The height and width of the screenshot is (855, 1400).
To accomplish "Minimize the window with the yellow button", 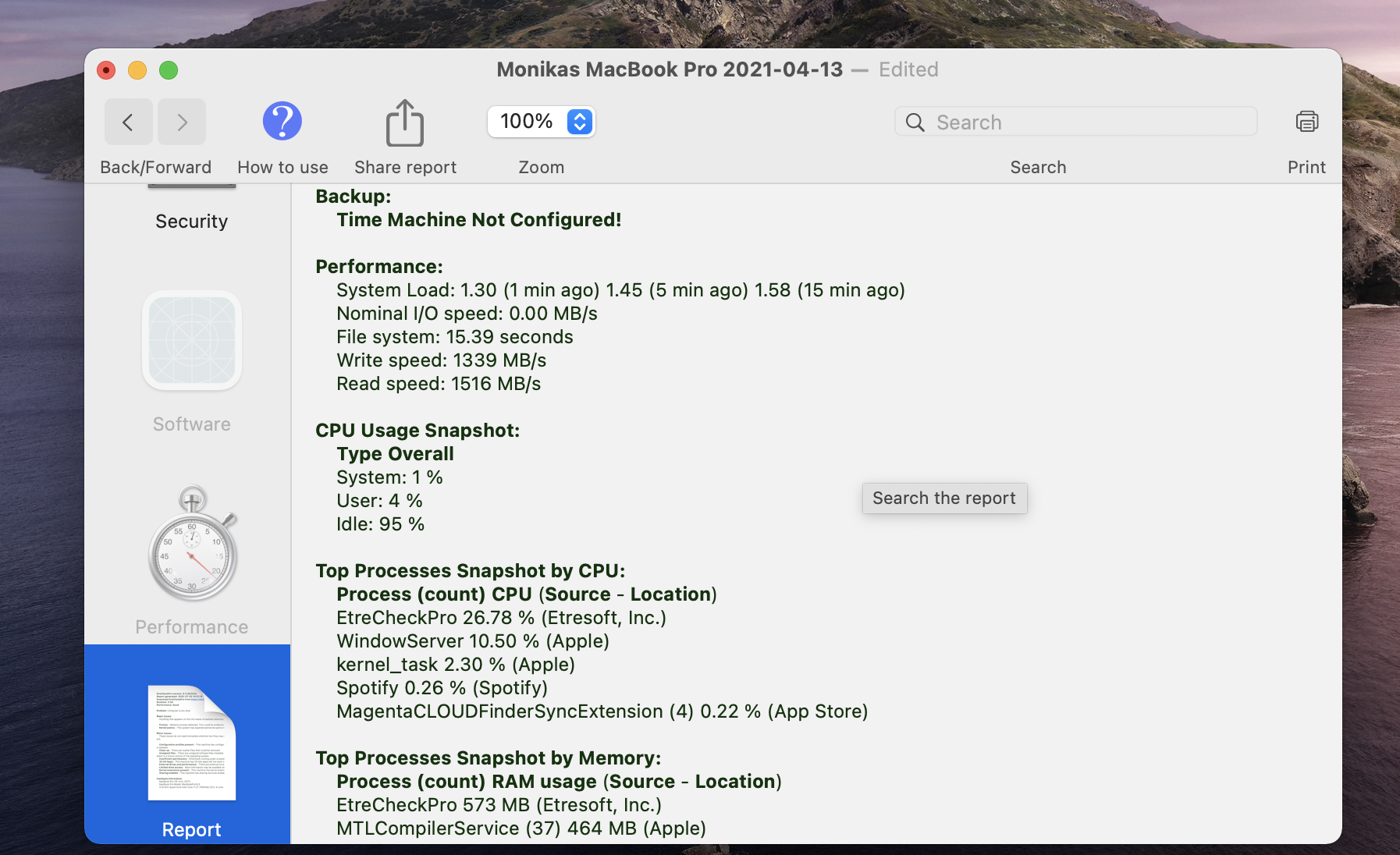I will click(137, 70).
